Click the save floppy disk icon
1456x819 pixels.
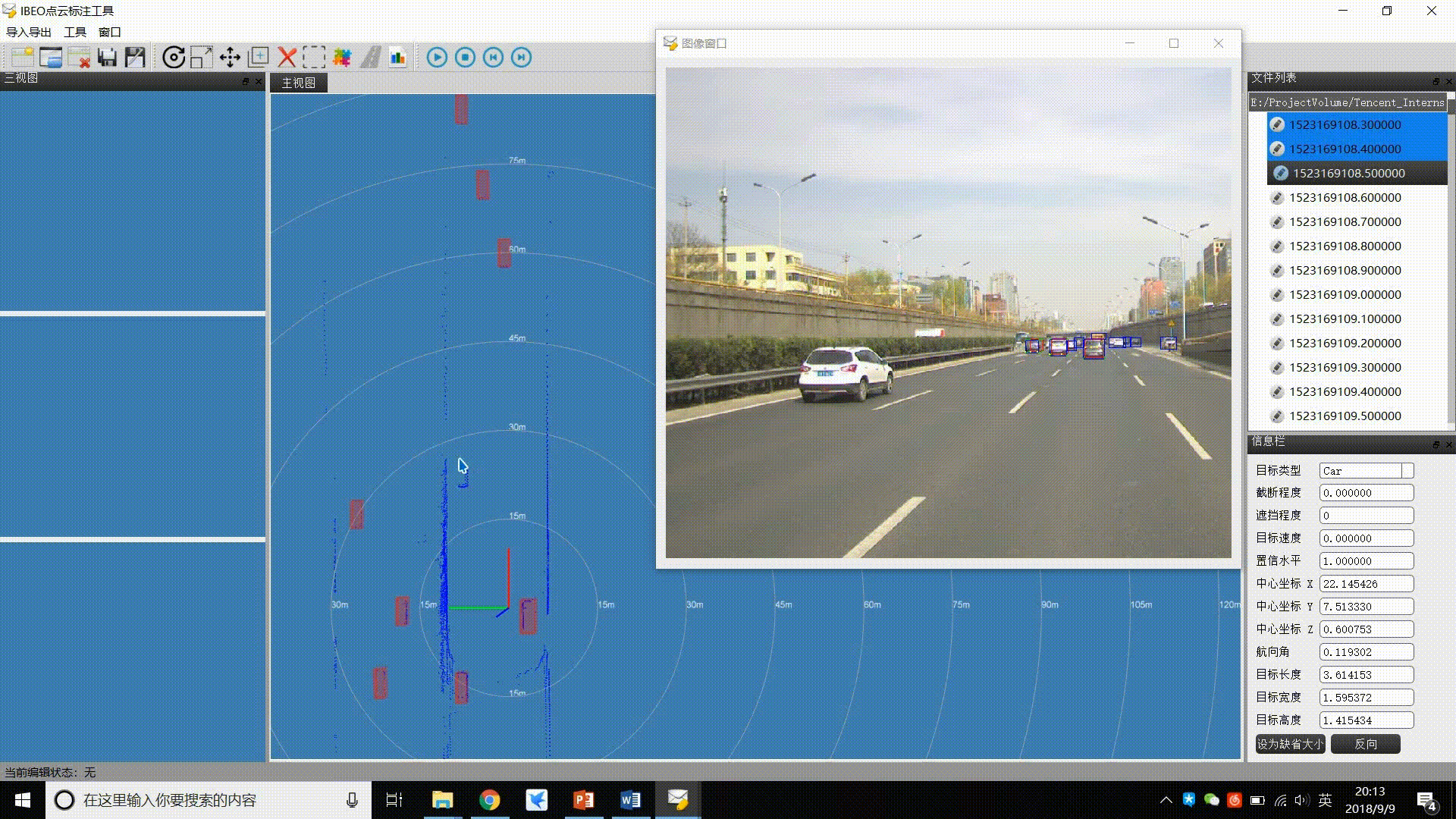(107, 57)
